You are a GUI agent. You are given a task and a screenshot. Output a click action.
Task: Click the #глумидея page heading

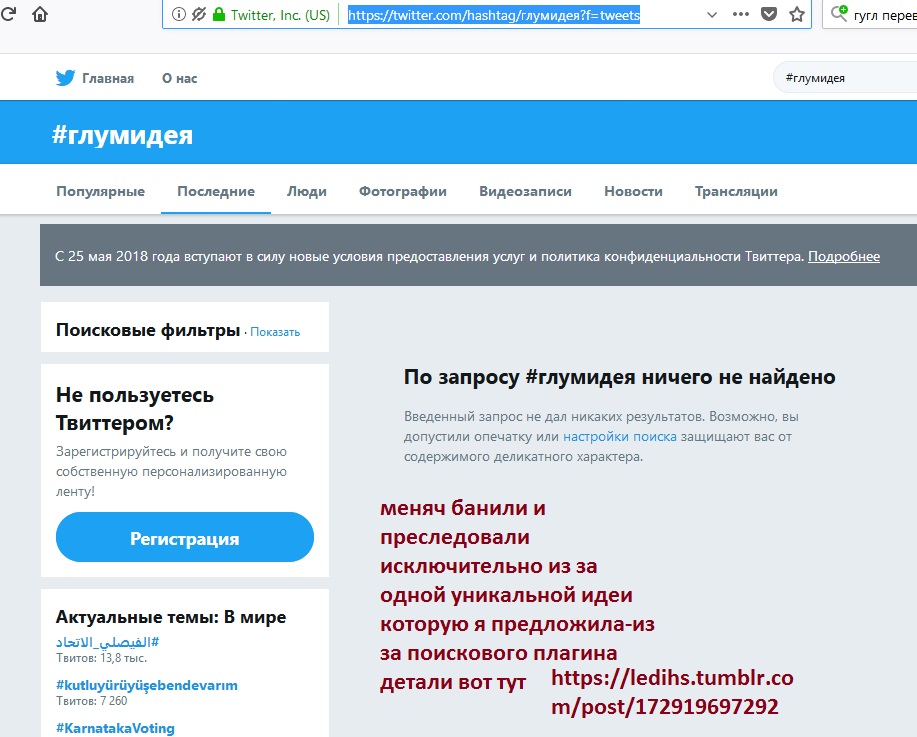click(122, 135)
